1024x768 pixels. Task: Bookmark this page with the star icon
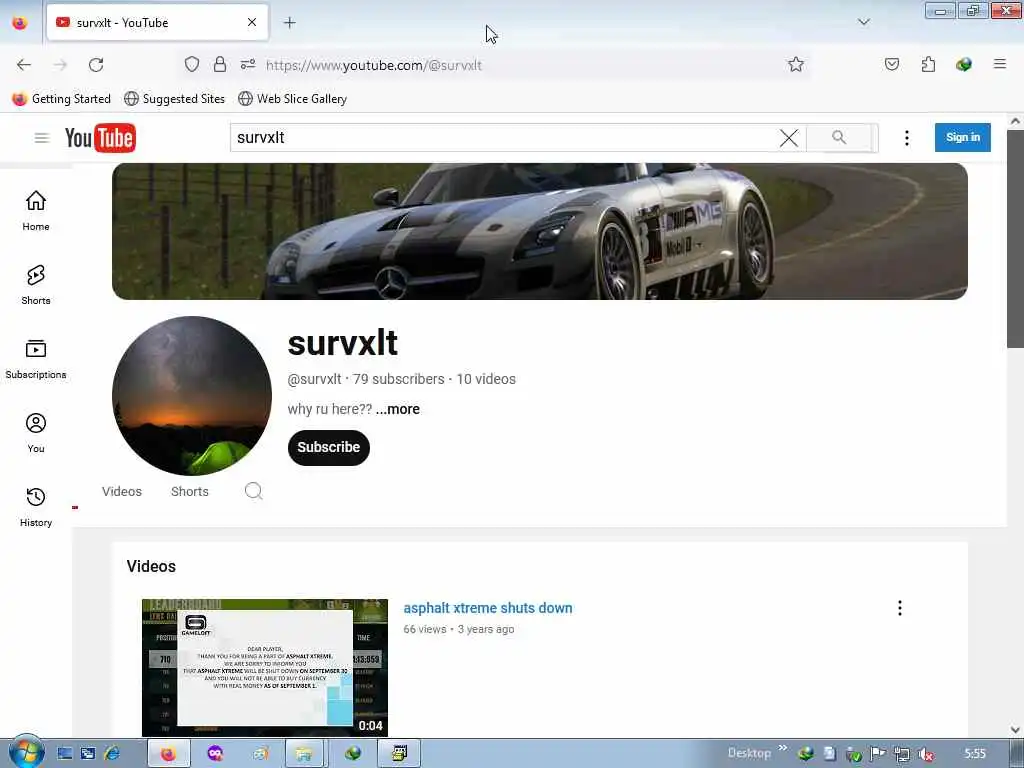pos(795,64)
